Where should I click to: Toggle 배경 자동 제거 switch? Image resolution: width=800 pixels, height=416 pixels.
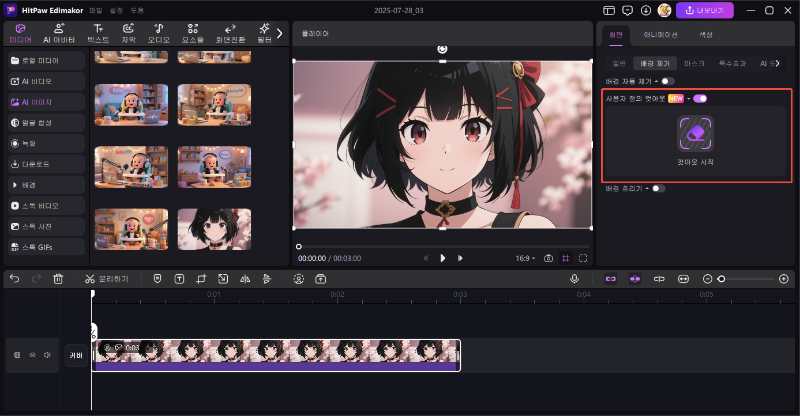coord(667,81)
